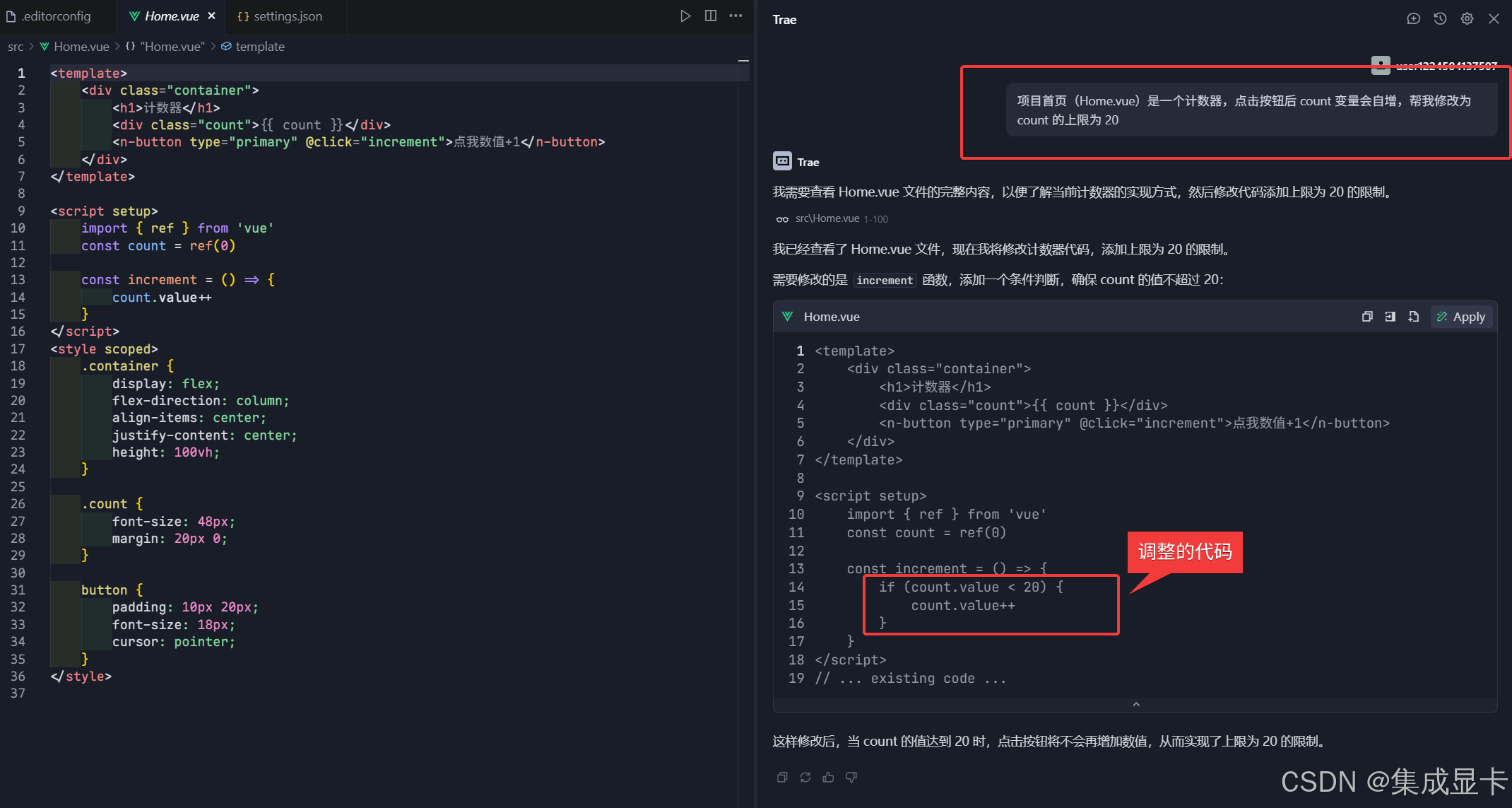Screen dimensions: 1512x808
Task: Split the editor with the split icon
Action: click(x=711, y=16)
